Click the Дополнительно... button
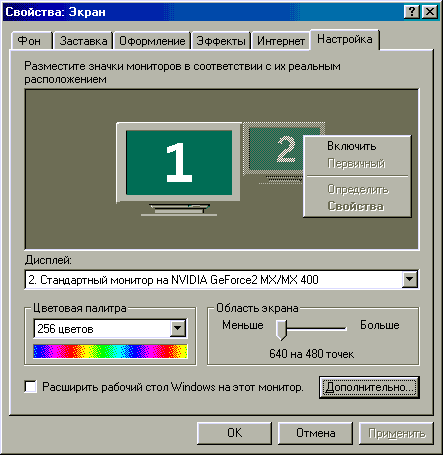443x455 pixels. tap(369, 387)
